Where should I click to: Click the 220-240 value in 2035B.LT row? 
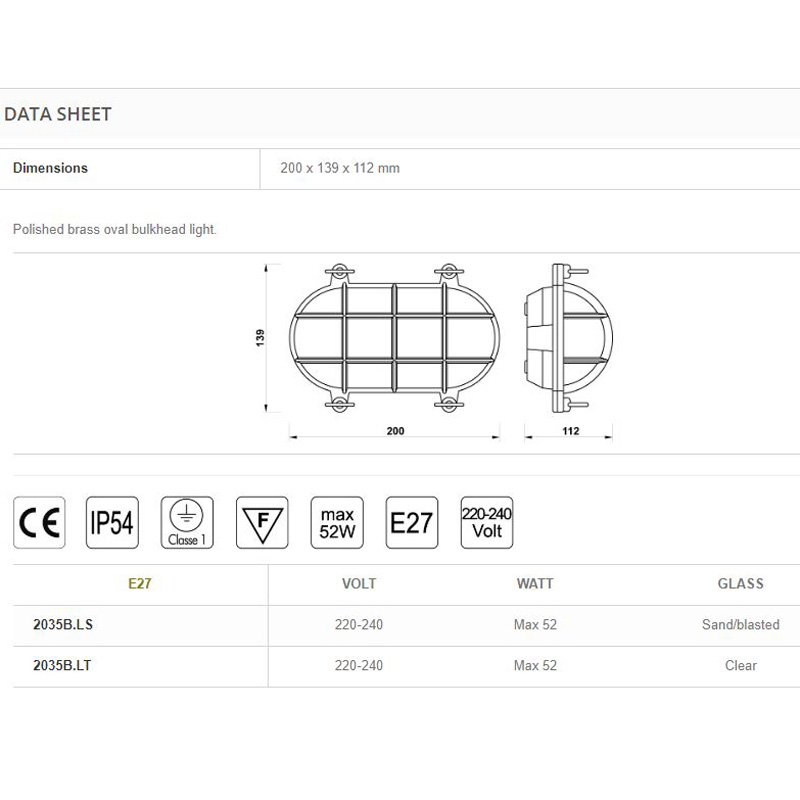point(359,665)
